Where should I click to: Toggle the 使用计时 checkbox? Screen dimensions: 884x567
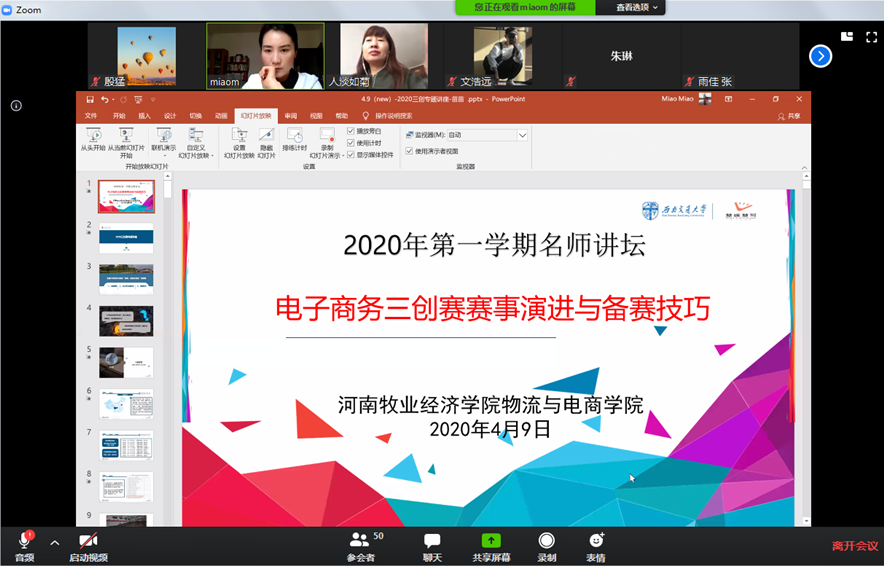[x=351, y=142]
